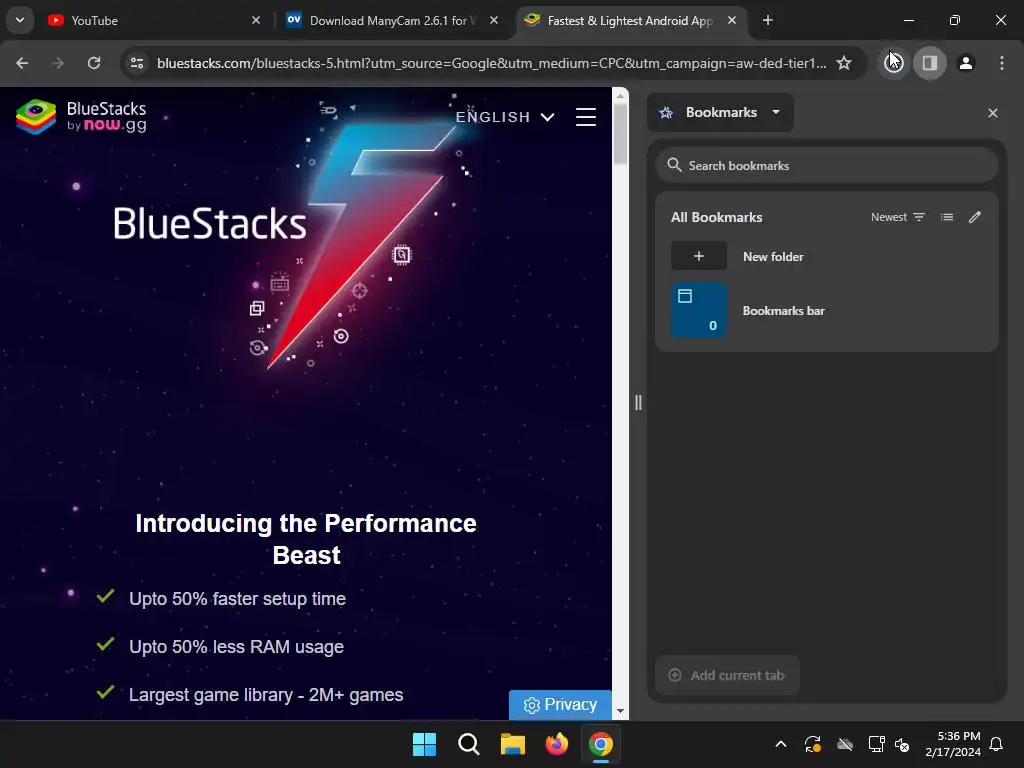This screenshot has height=768, width=1024.
Task: Toggle the Chrome side panel button
Action: click(x=930, y=63)
